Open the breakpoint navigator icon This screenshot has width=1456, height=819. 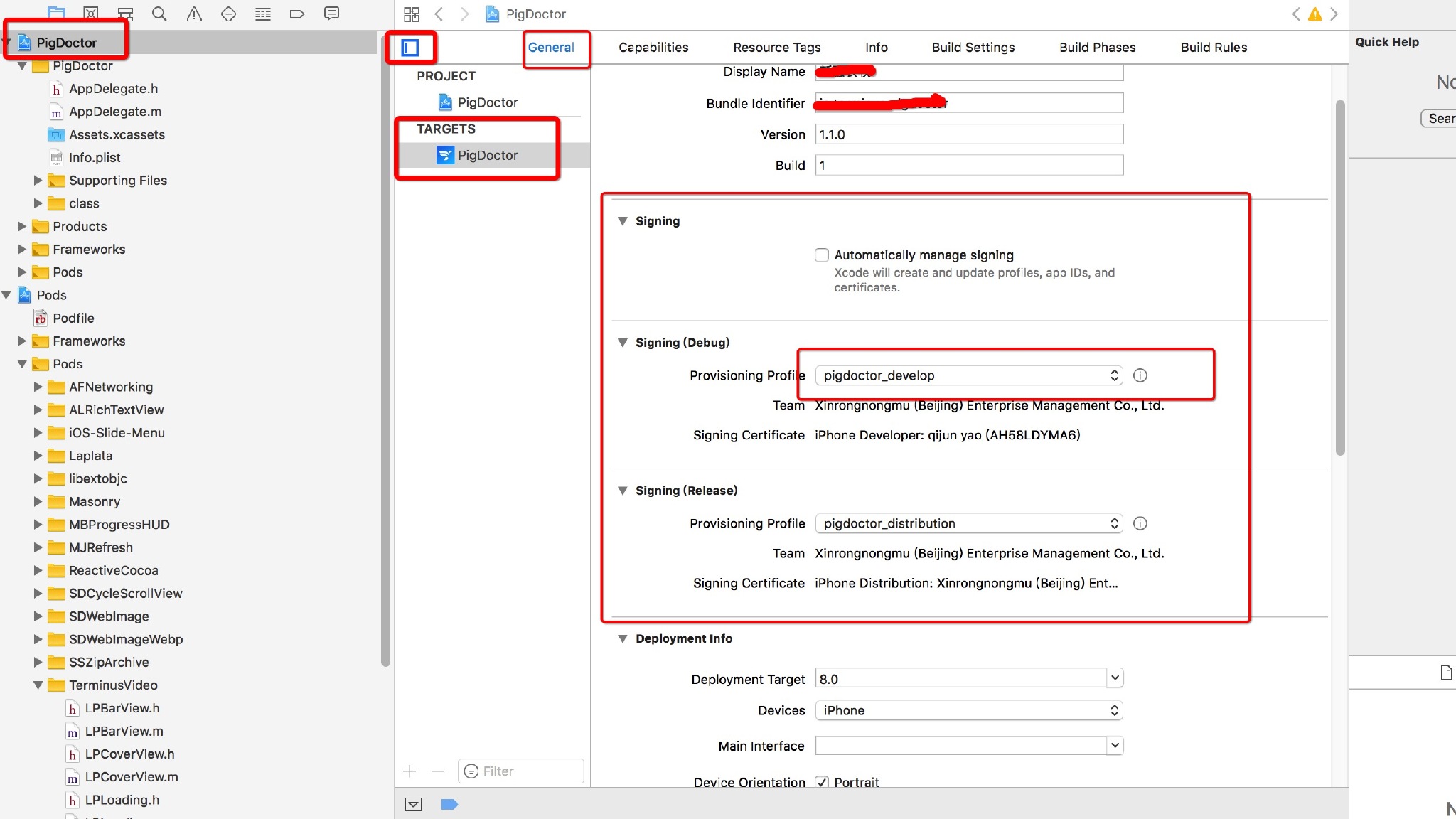297,14
